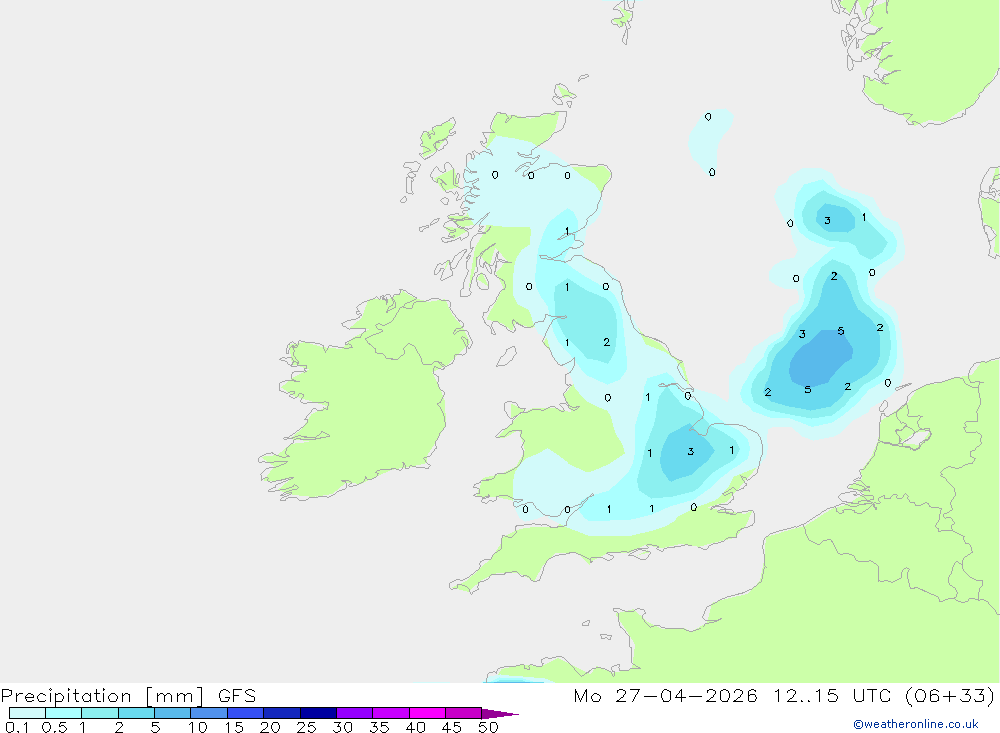The height and width of the screenshot is (733, 1000).
Task: Click the 'Precipitation [mm] GFS' title text
Action: tap(128, 695)
